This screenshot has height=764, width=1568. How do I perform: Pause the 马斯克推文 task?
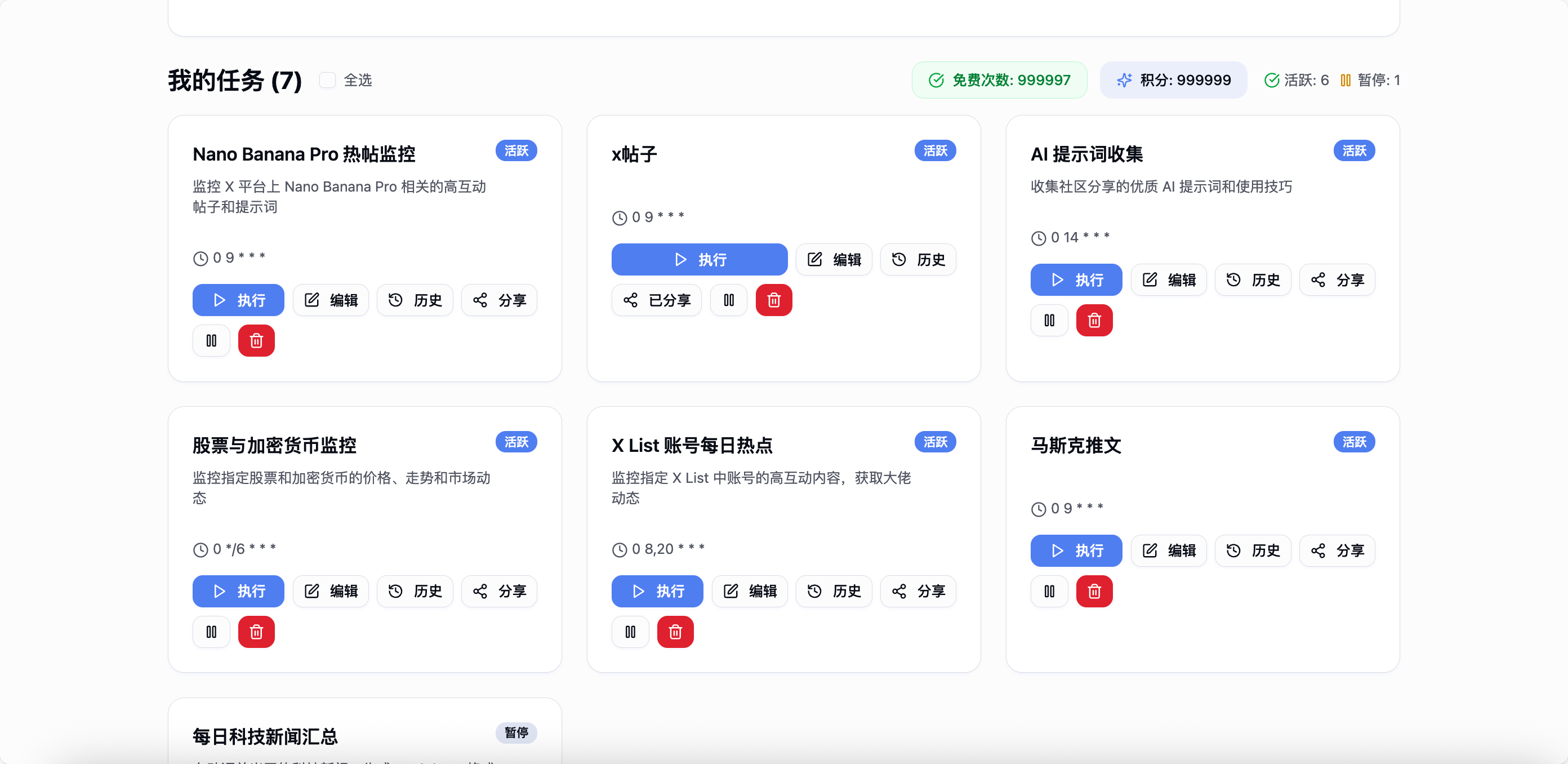1049,590
